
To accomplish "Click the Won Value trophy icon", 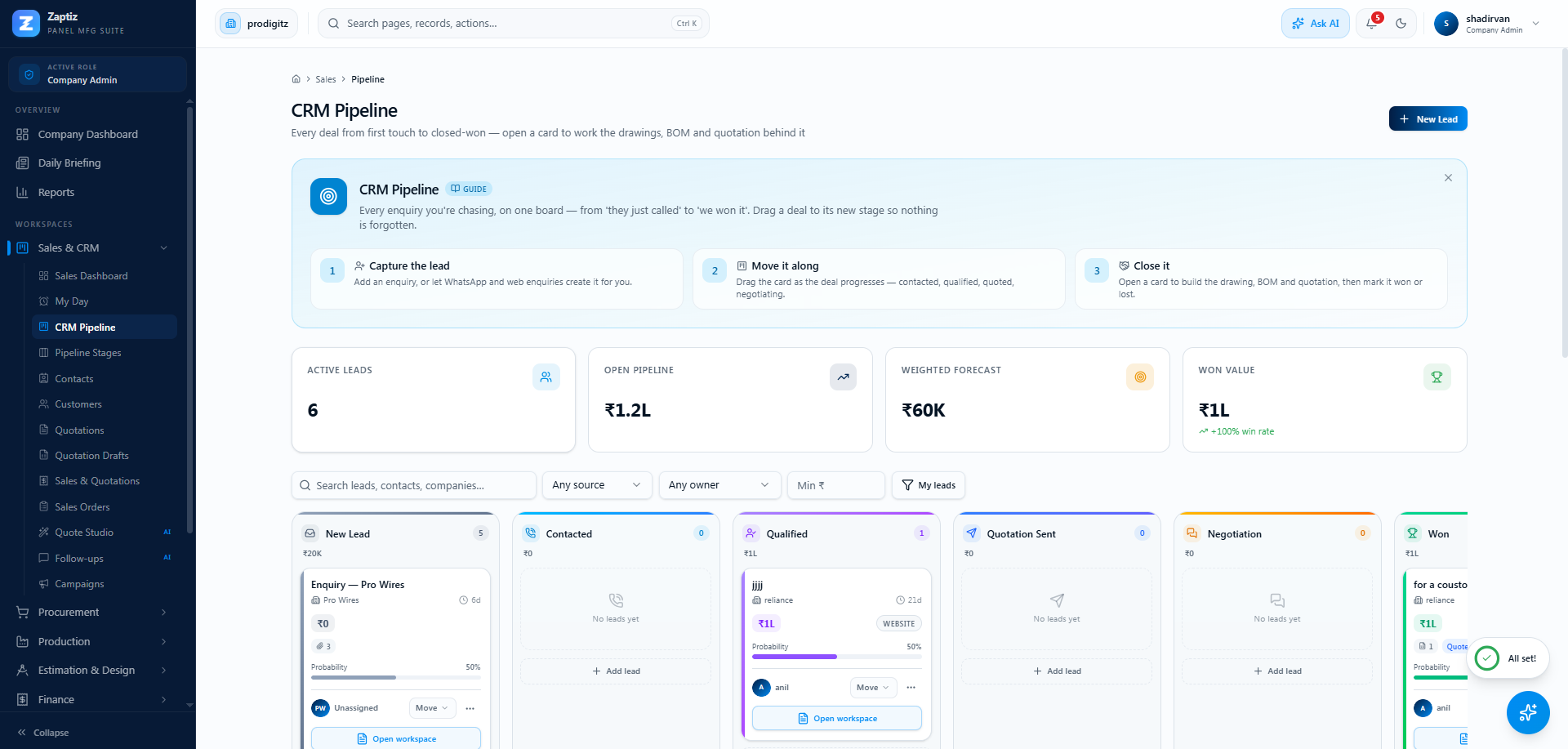I will point(1437,377).
